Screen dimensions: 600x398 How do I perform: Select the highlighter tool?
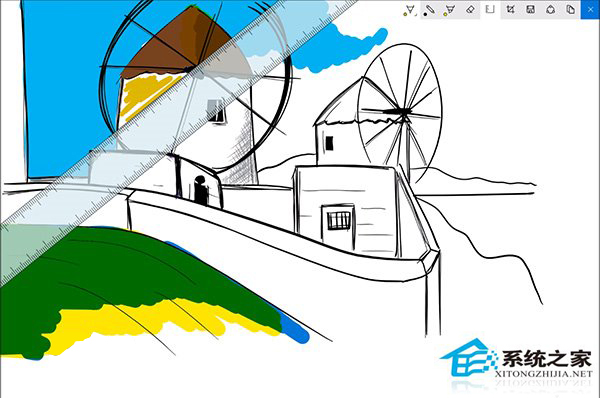click(450, 10)
